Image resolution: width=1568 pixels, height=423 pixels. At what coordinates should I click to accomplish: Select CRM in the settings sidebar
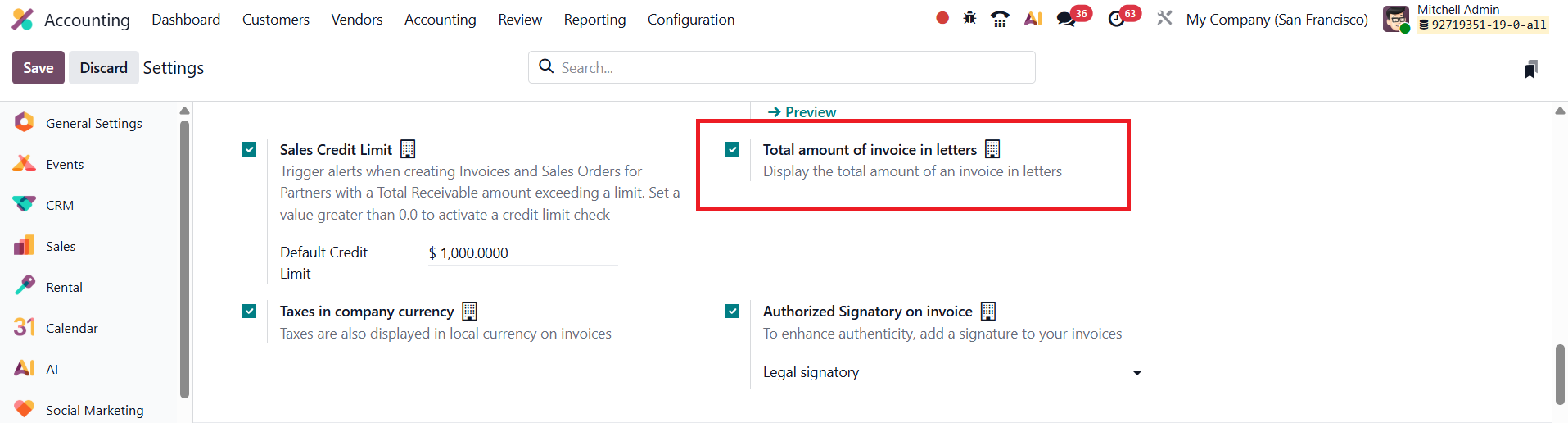pyautogui.click(x=60, y=205)
